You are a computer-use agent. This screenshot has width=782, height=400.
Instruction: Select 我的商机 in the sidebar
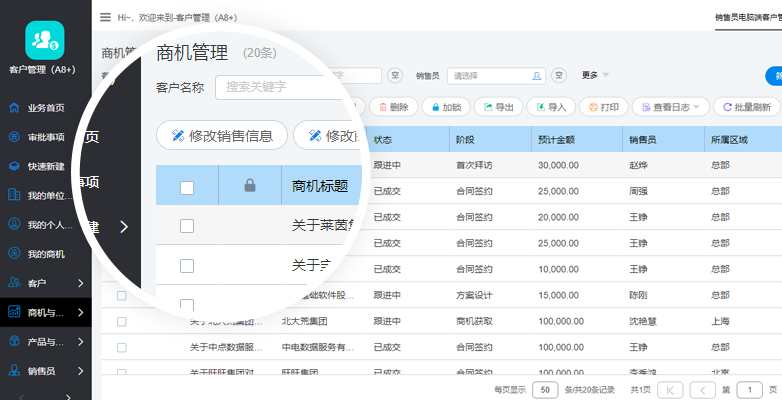[46, 254]
